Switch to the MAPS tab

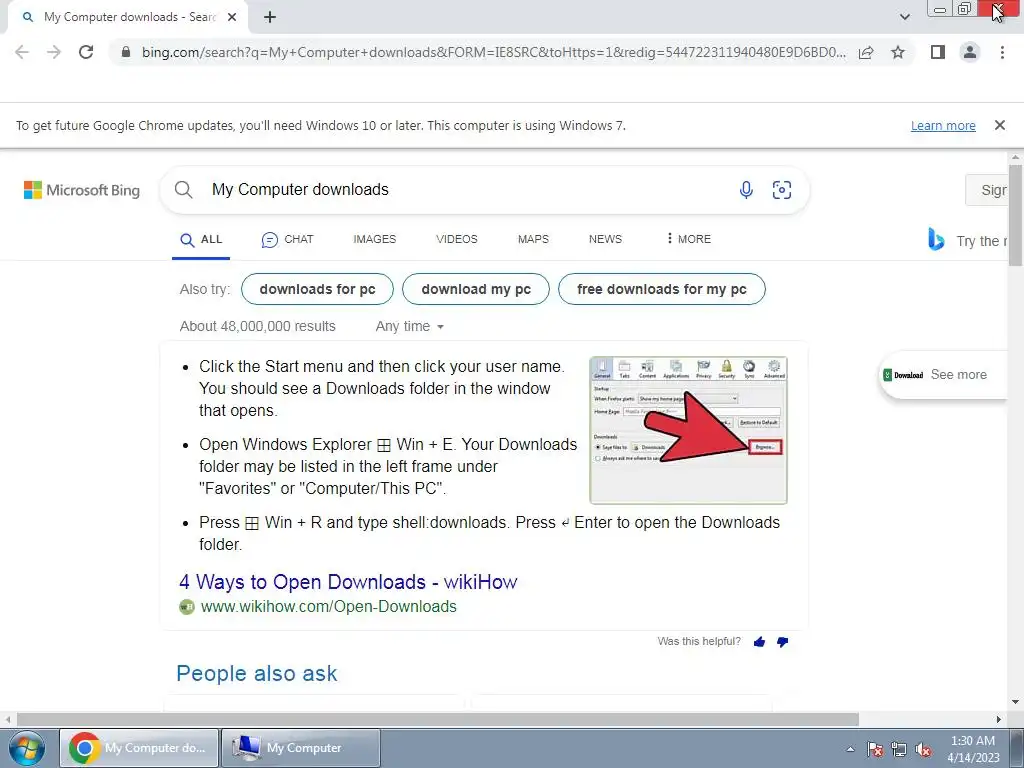click(x=533, y=240)
